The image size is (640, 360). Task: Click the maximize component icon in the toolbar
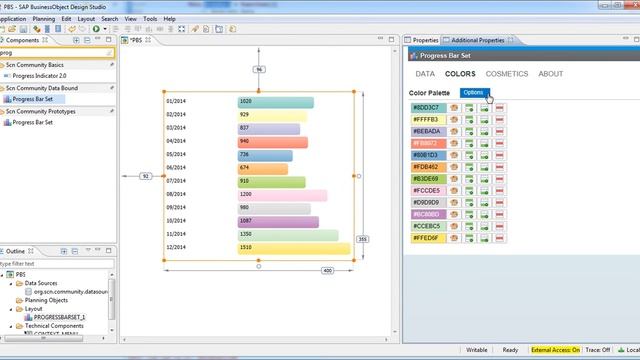[182, 29]
